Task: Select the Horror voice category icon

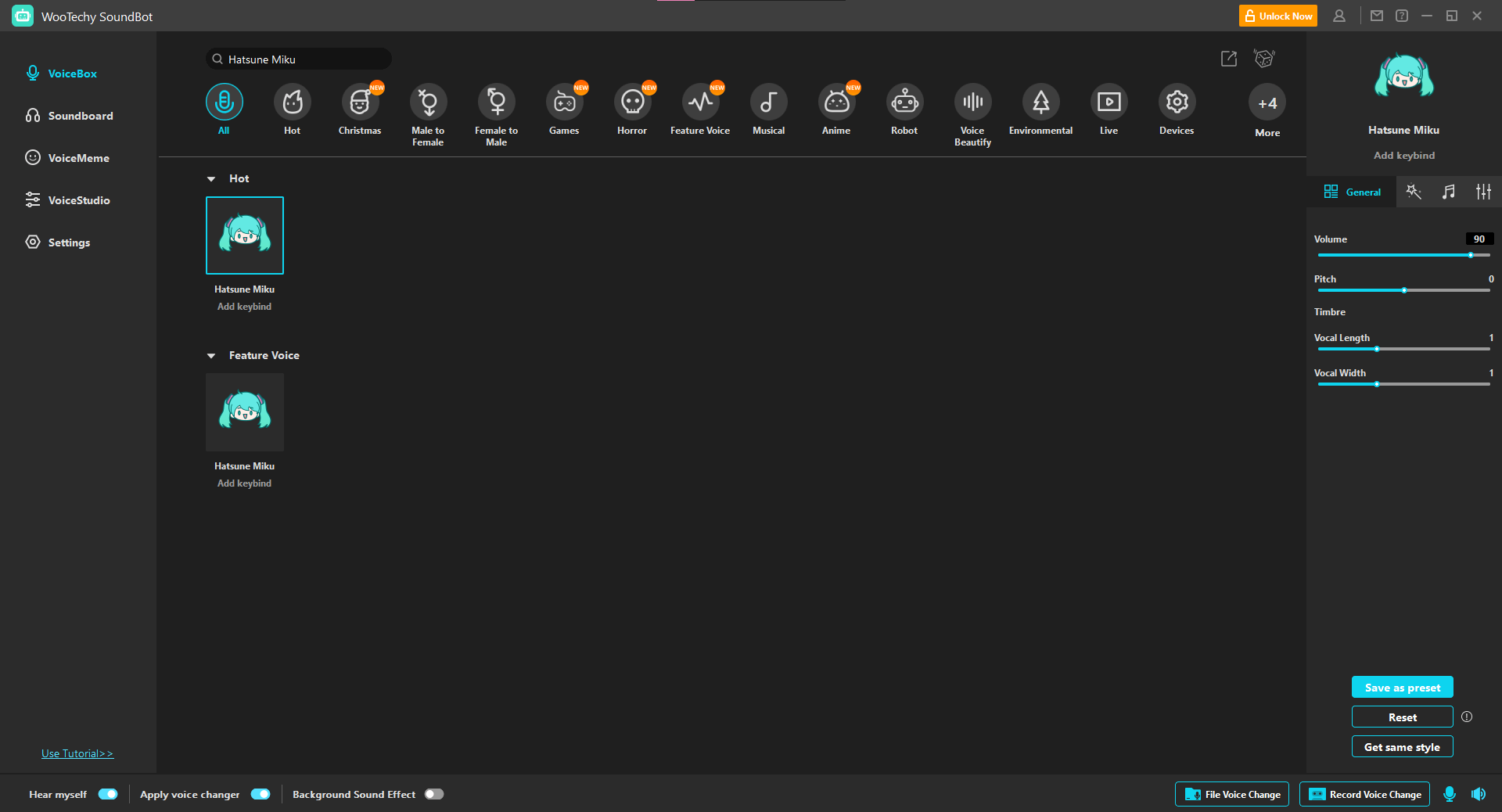Action: [632, 102]
